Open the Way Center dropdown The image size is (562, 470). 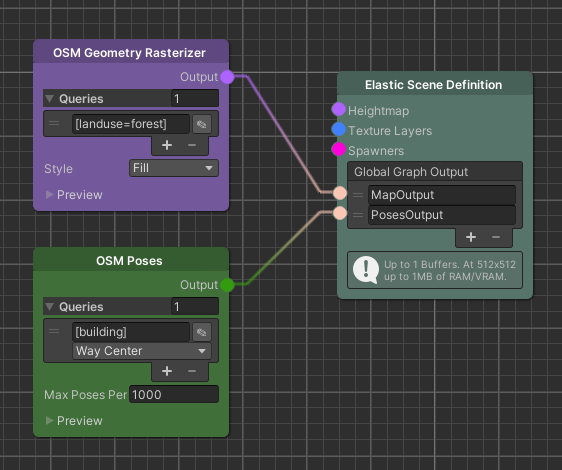pos(142,351)
